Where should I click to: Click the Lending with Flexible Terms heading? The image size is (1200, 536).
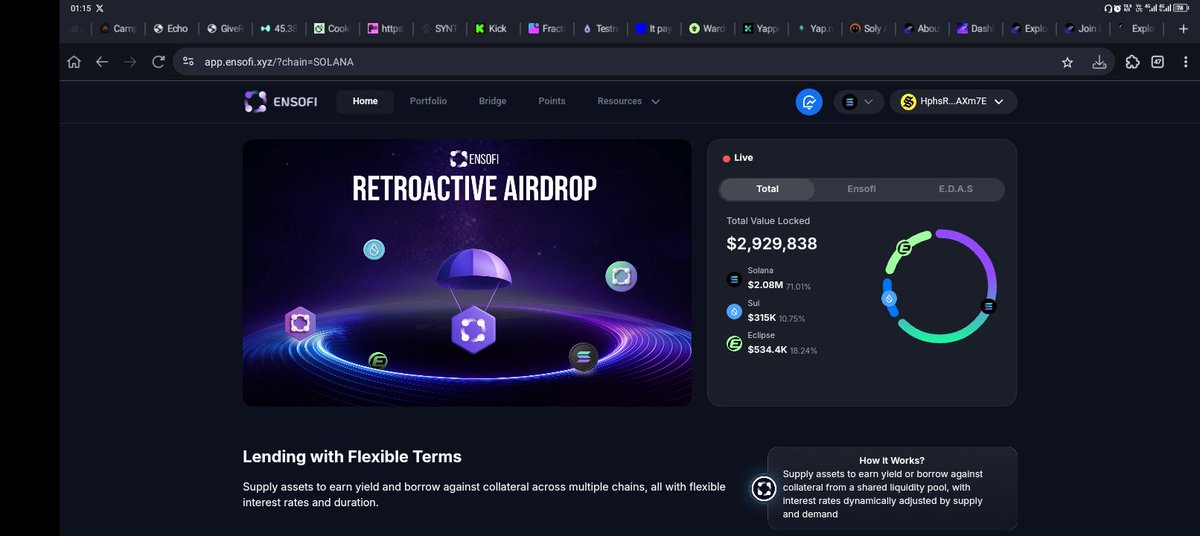coord(352,457)
